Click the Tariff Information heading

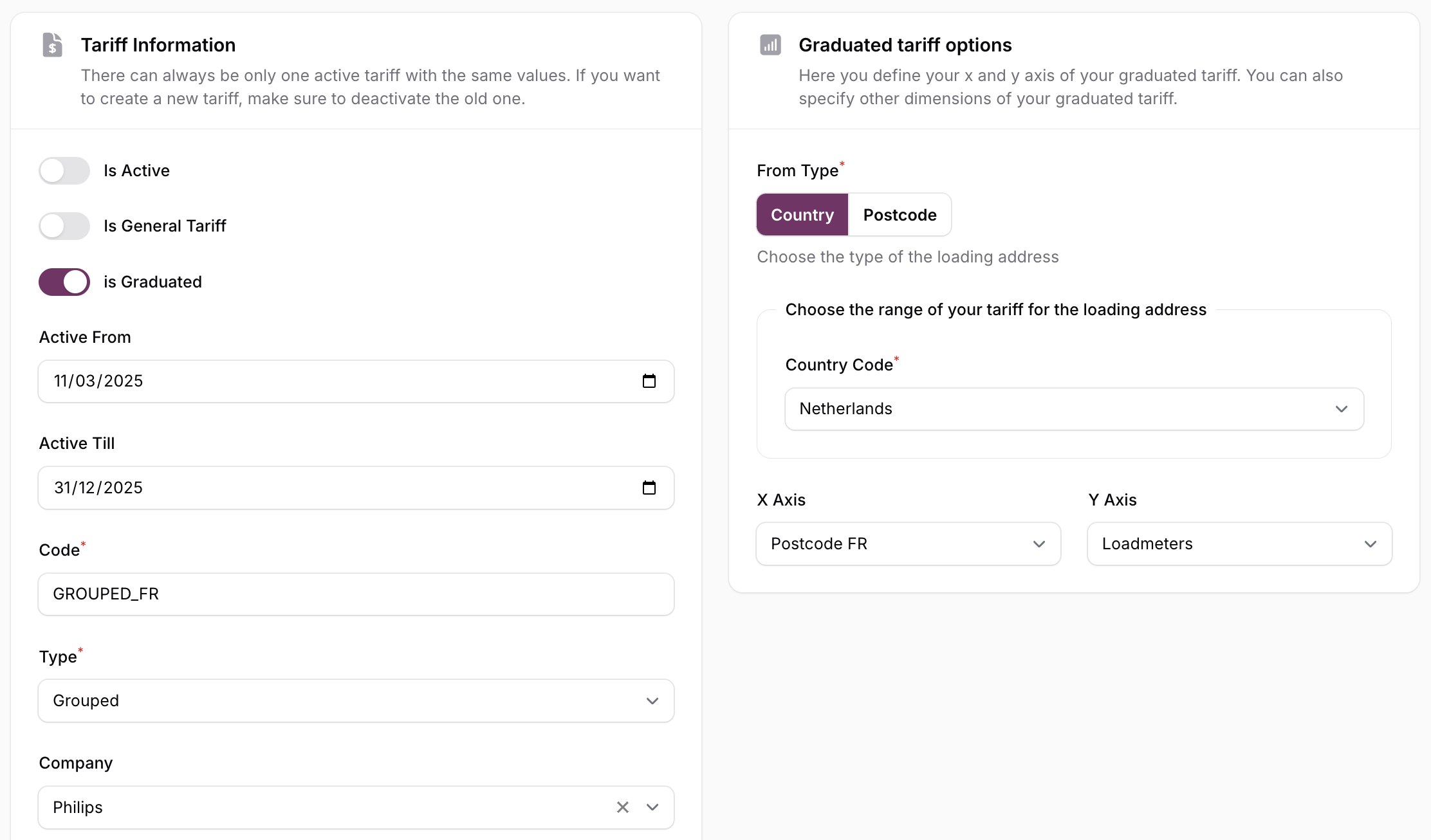158,45
